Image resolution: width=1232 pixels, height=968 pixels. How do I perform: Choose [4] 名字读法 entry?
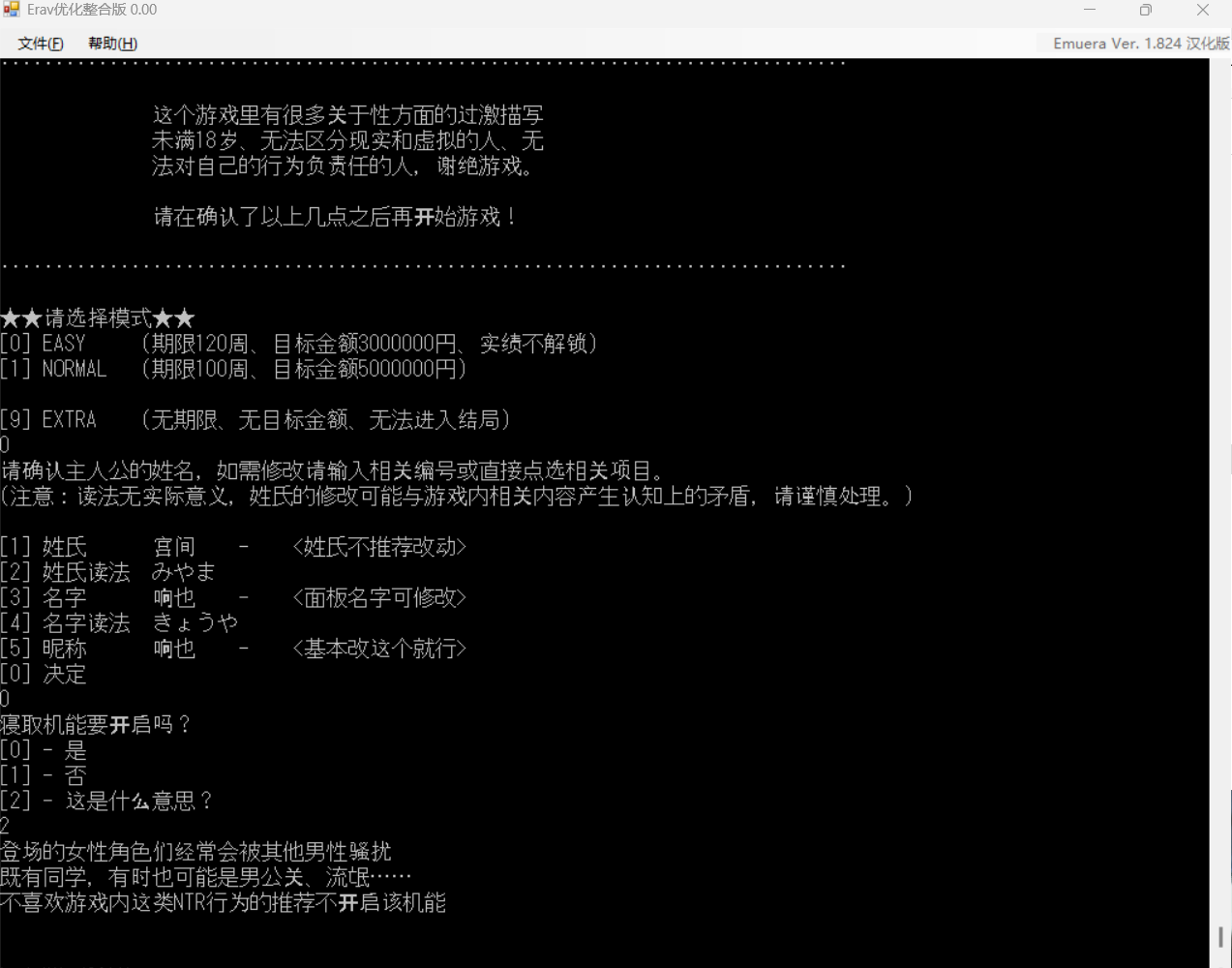click(65, 622)
